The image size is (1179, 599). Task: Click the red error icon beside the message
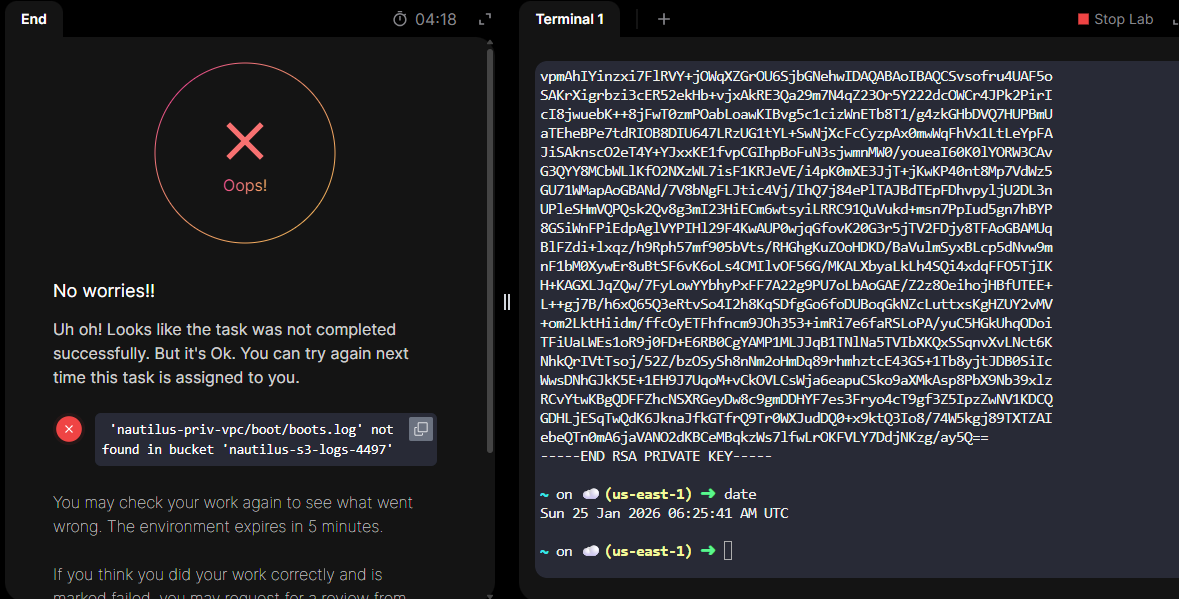pyautogui.click(x=68, y=429)
